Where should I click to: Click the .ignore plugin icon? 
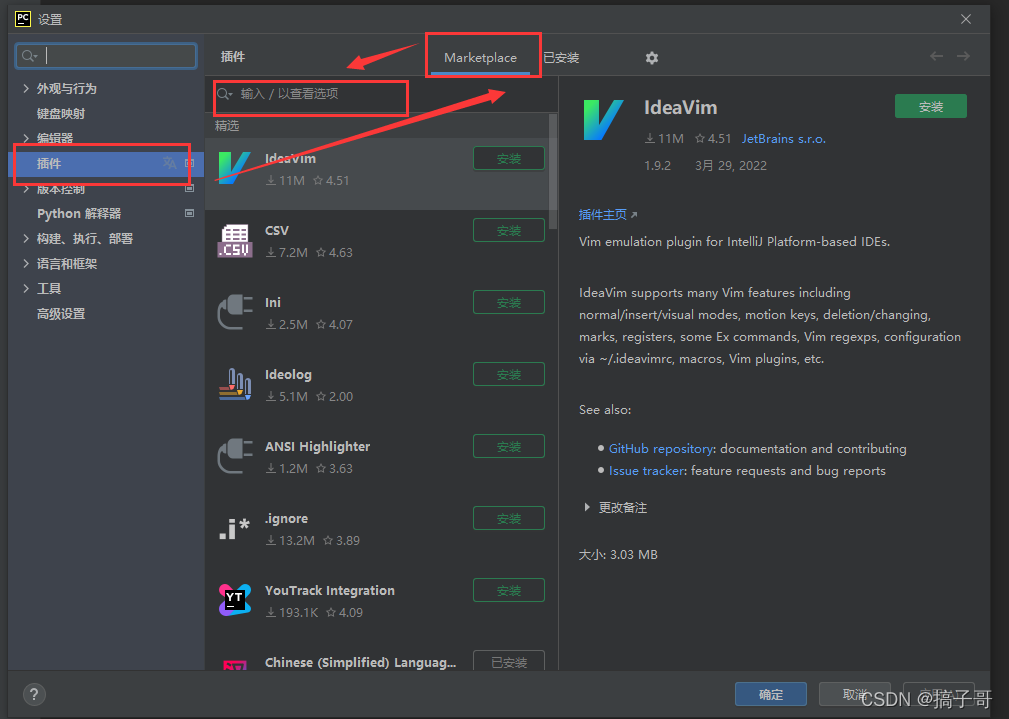(x=234, y=528)
